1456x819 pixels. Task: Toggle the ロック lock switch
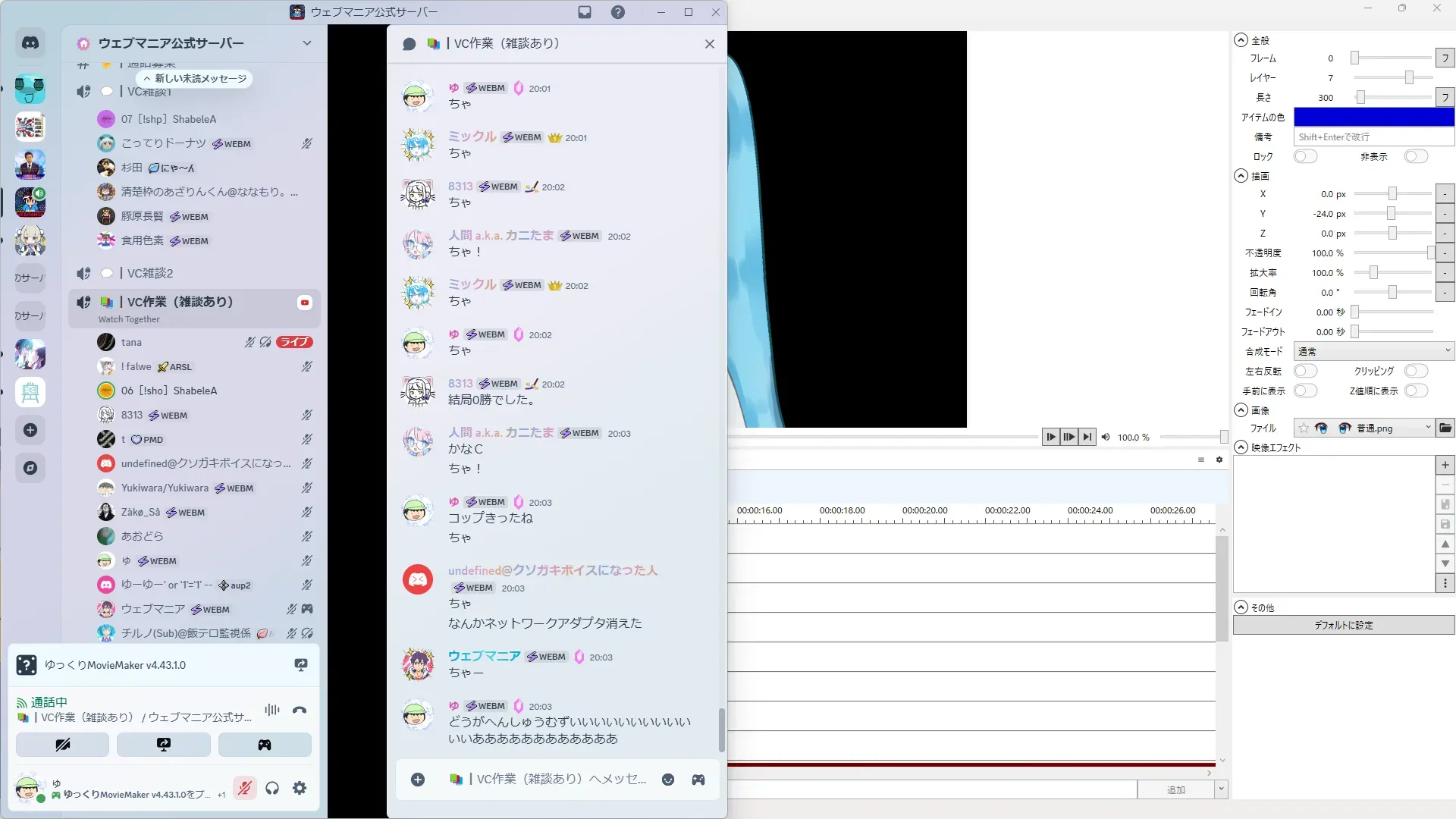tap(1305, 156)
